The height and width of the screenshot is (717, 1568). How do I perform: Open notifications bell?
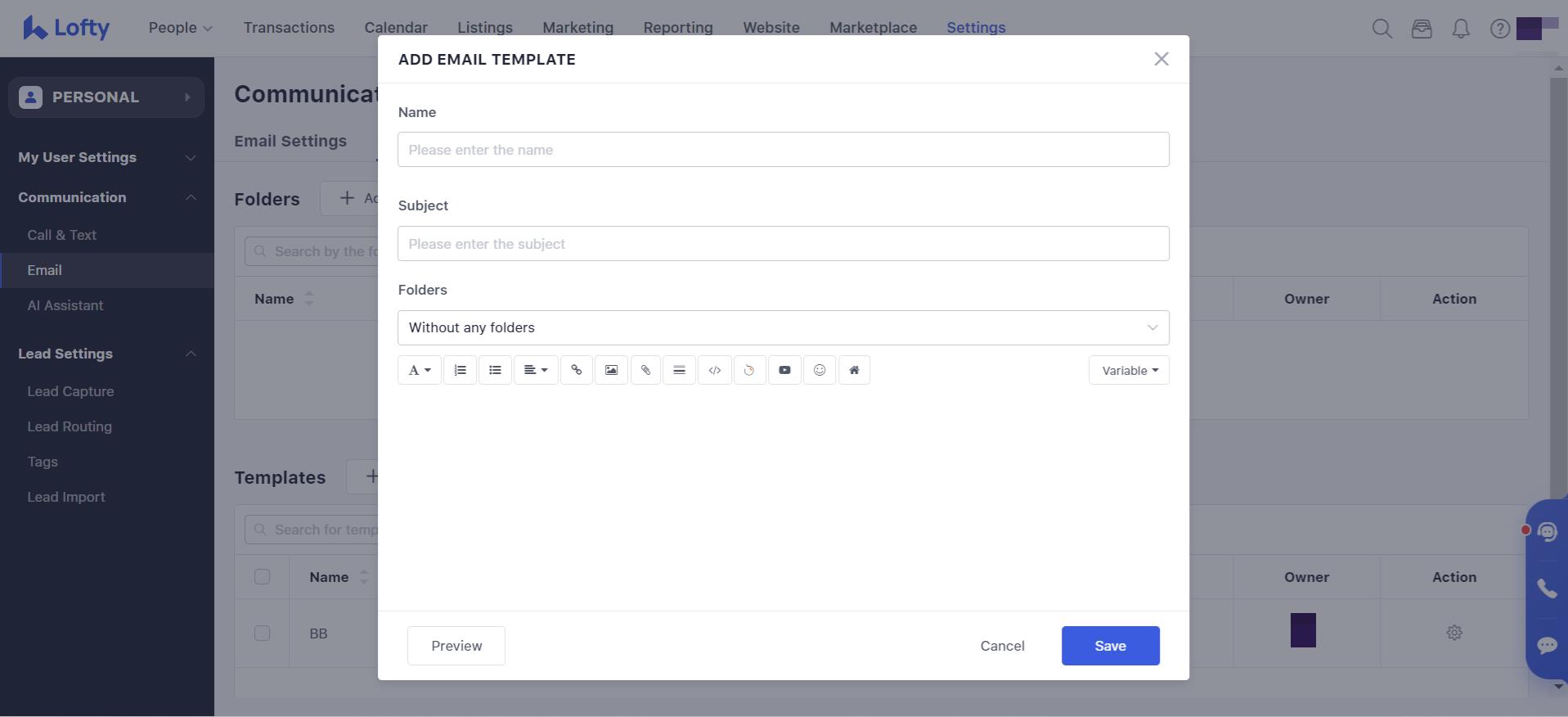point(1461,29)
